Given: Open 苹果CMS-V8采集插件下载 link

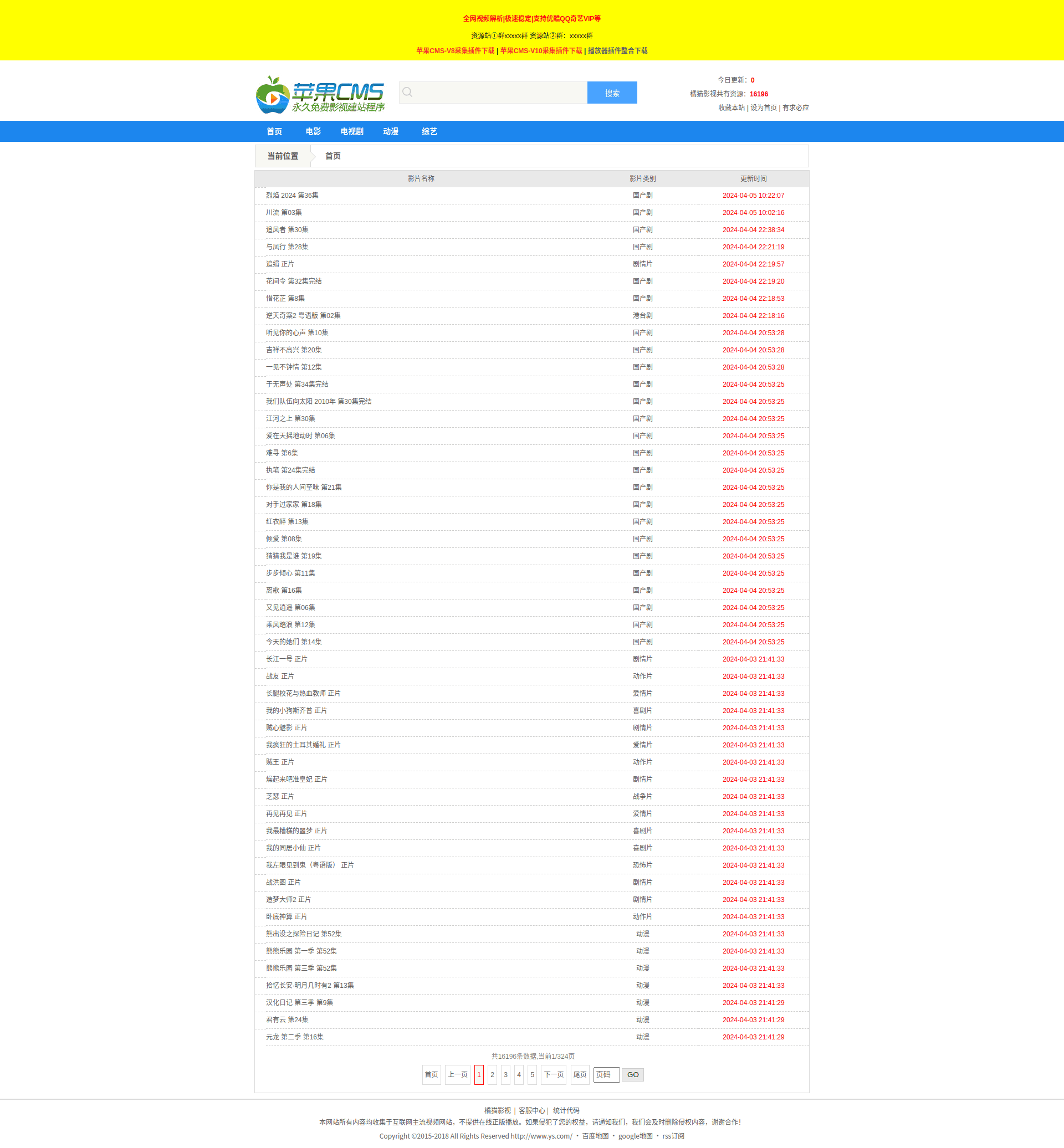Looking at the screenshot, I should pos(456,50).
